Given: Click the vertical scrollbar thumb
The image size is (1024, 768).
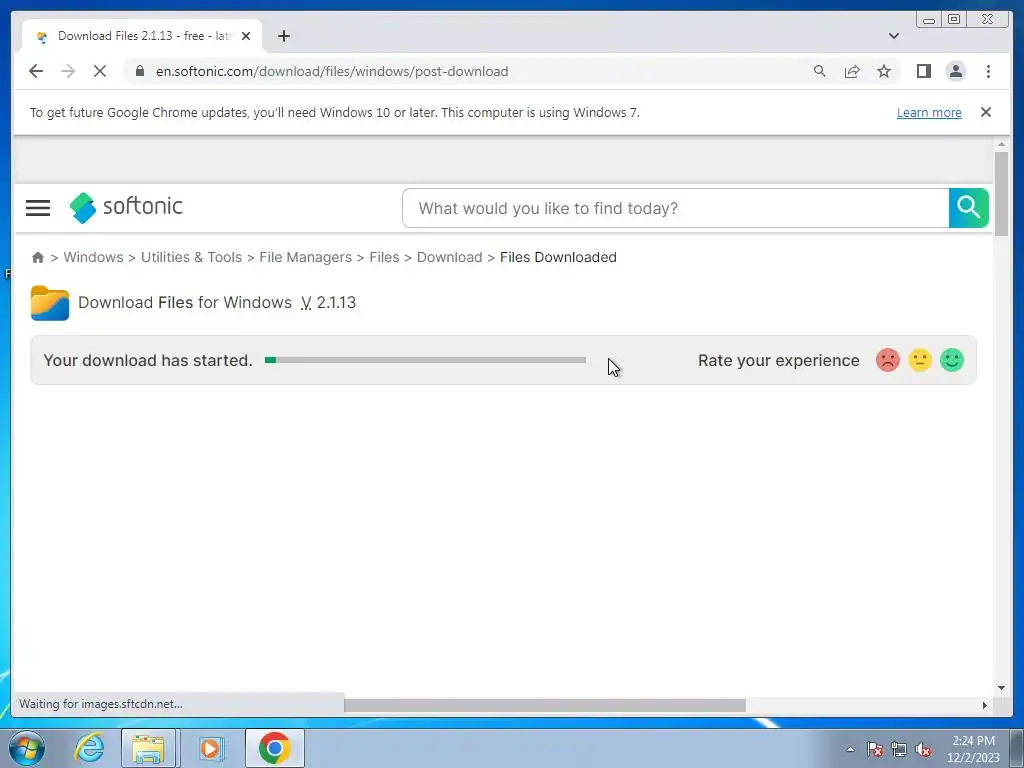Looking at the screenshot, I should pos(1001,194).
